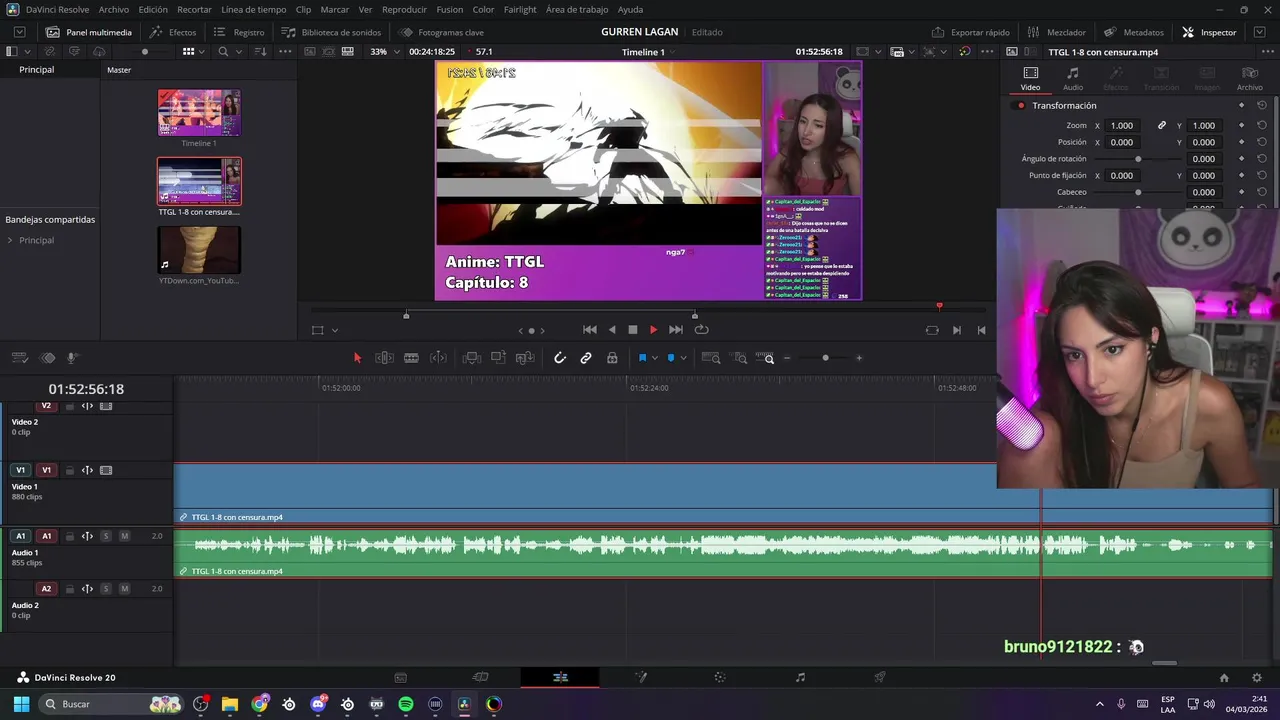Open the Timeline 1 name dropdown
This screenshot has width=1280, height=720.
point(648,51)
